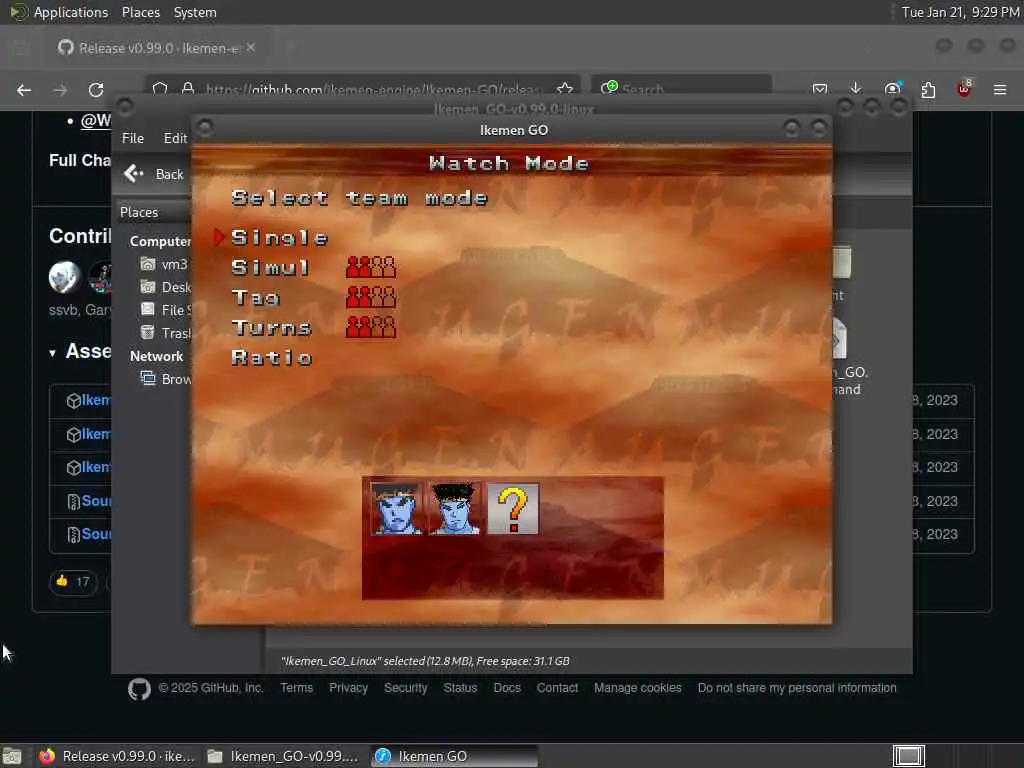Open File menu in file manager
1024x768 pixels.
tap(133, 138)
